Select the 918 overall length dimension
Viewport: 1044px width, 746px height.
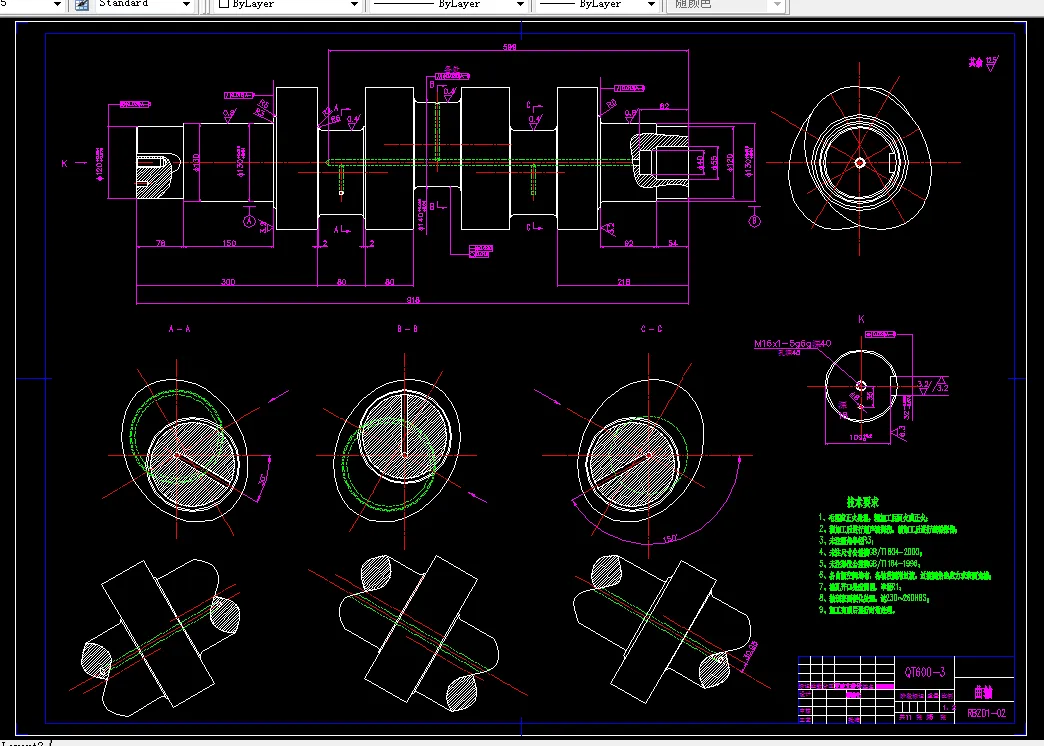pyautogui.click(x=413, y=300)
